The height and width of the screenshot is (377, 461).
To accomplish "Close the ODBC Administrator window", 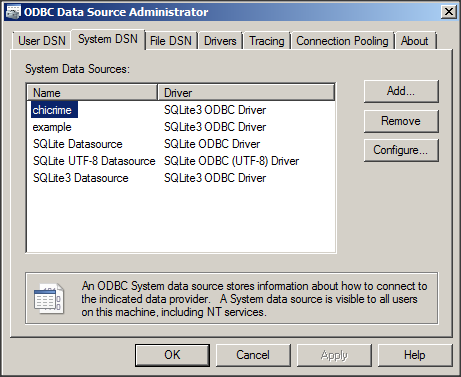I will tap(449, 12).
